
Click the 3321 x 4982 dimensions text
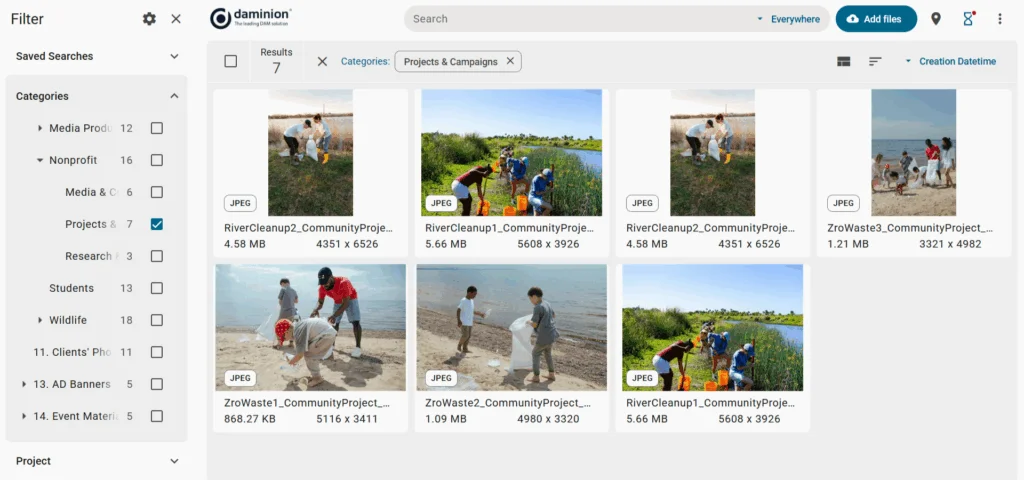coord(950,244)
